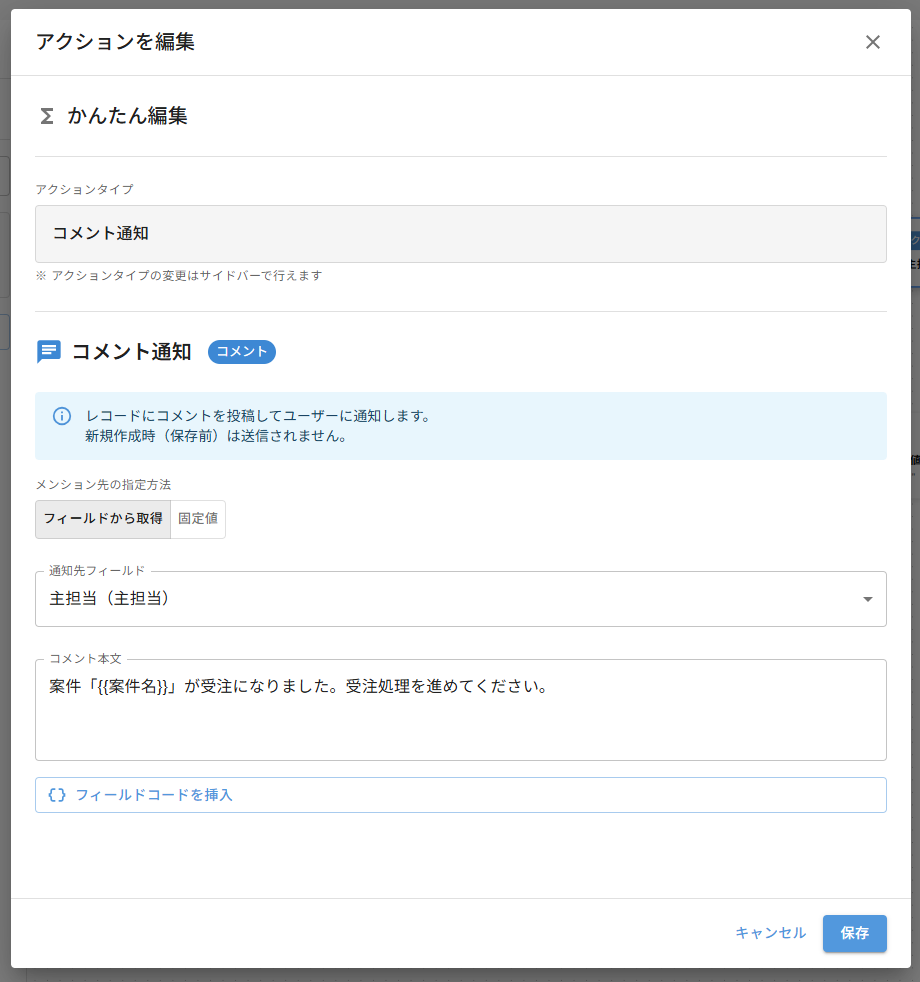Close the アクションを編集 dialog with the X icon
Viewport: 920px width, 982px height.
point(872,42)
